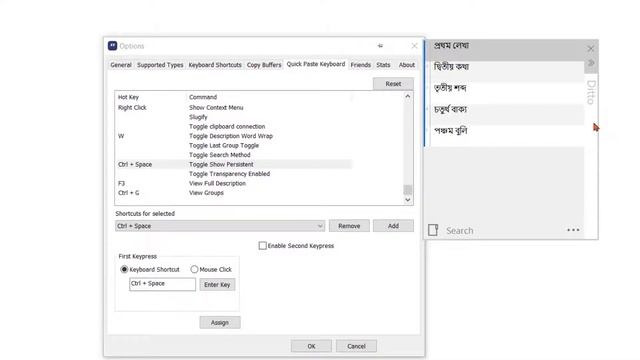This screenshot has height=360, width=640.
Task: Click the Reset button
Action: point(393,84)
